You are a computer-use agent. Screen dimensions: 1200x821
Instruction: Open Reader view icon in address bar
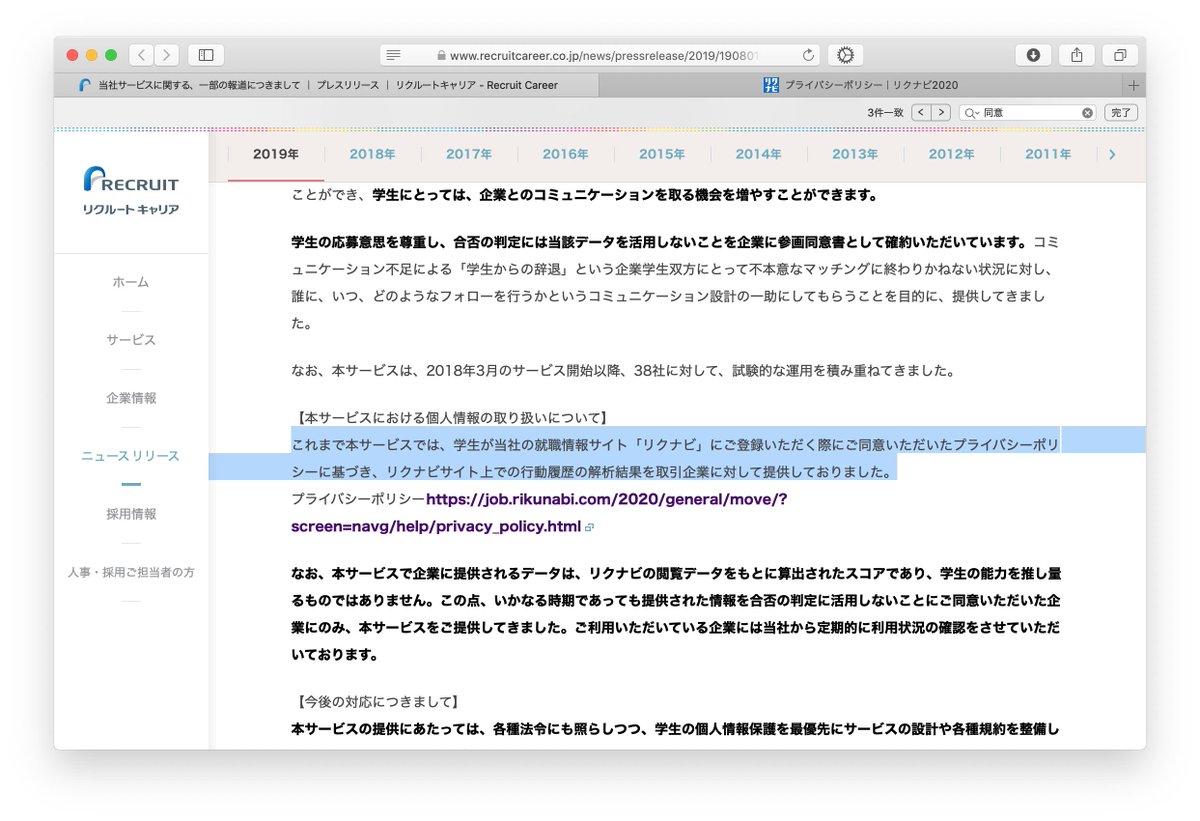(x=394, y=55)
